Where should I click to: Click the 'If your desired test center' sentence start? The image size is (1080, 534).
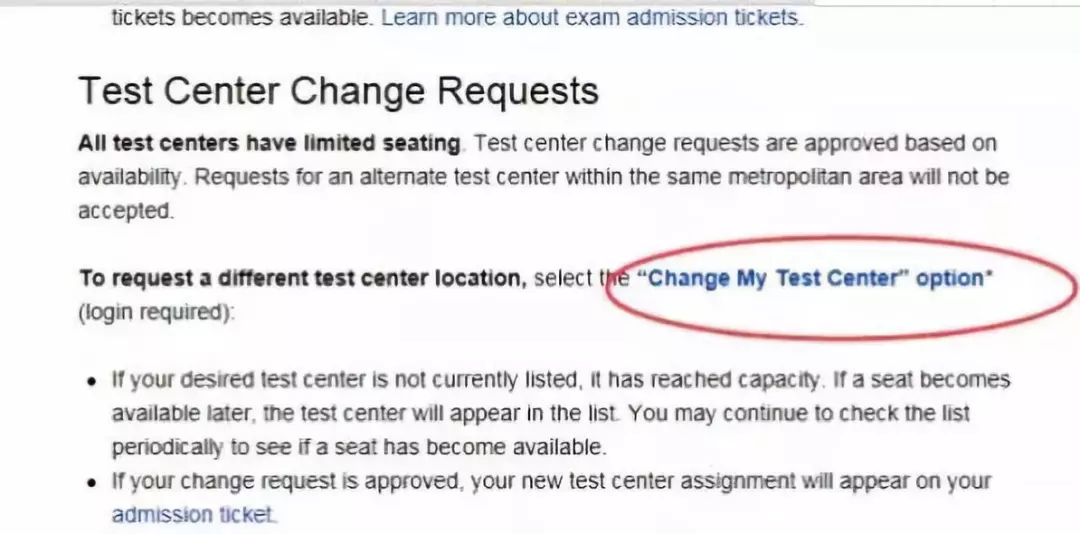220,380
